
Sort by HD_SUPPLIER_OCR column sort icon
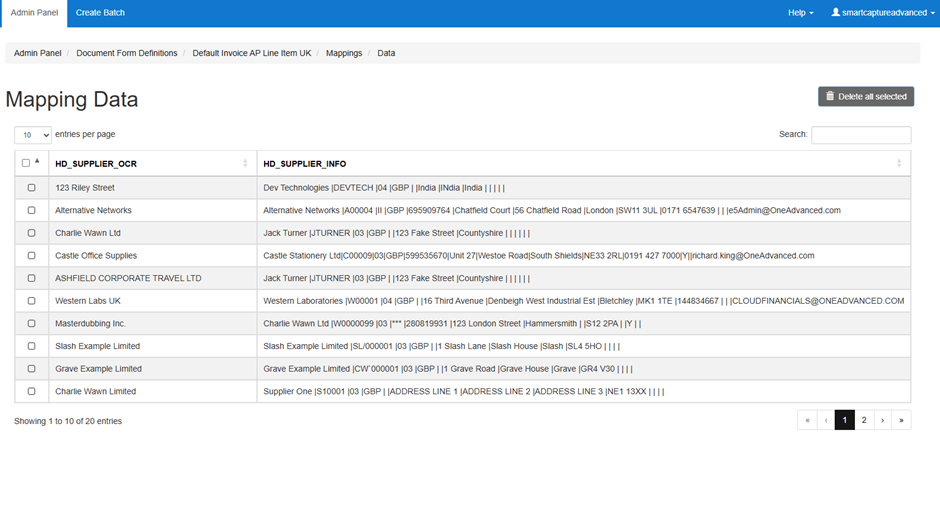245,163
